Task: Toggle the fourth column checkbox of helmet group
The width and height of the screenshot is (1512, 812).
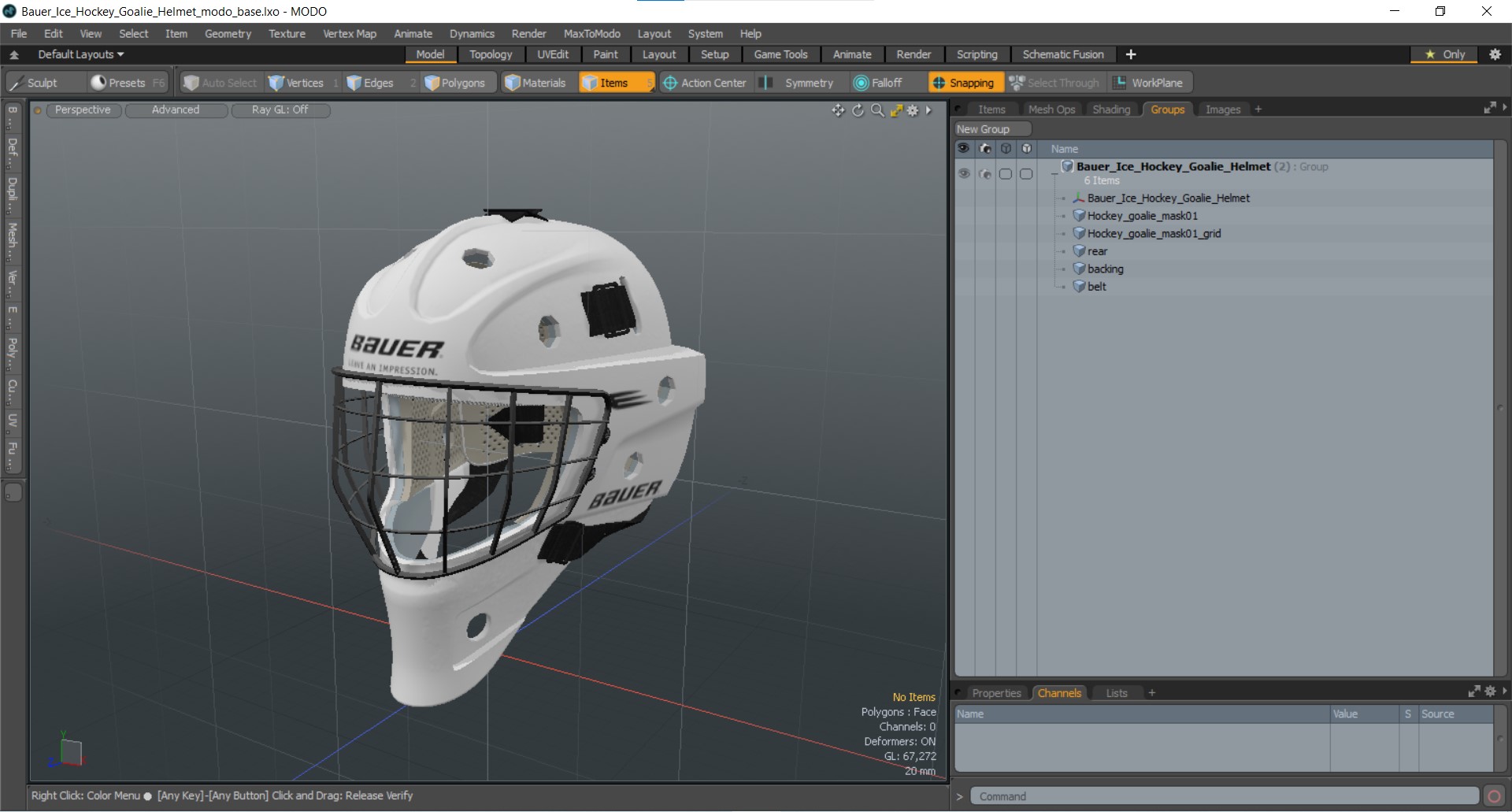Action: coord(1025,173)
